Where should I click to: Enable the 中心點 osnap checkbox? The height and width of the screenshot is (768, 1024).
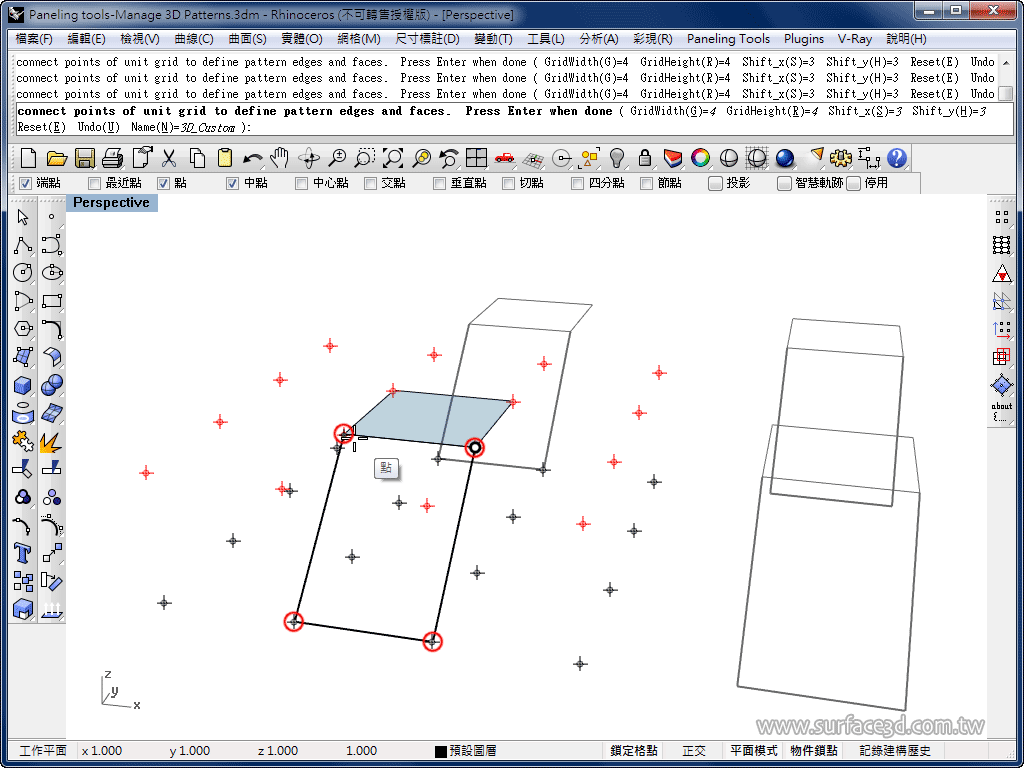click(x=302, y=184)
